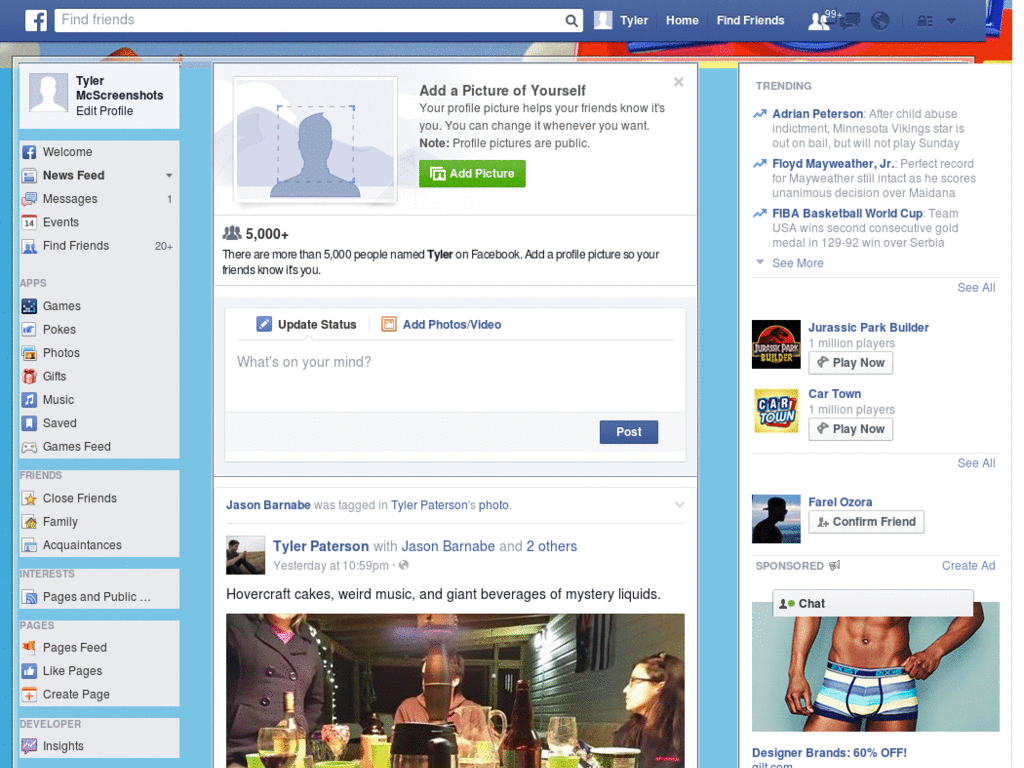Click See All under Trending
The image size is (1024, 768).
[x=976, y=288]
